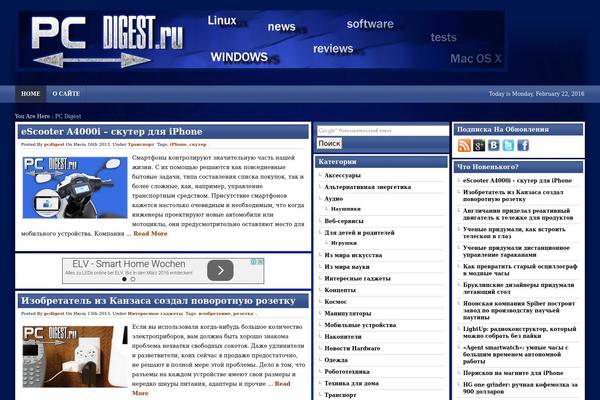The height and width of the screenshot is (400, 600).
Task: Open the Одежда category
Action: pyautogui.click(x=336, y=360)
